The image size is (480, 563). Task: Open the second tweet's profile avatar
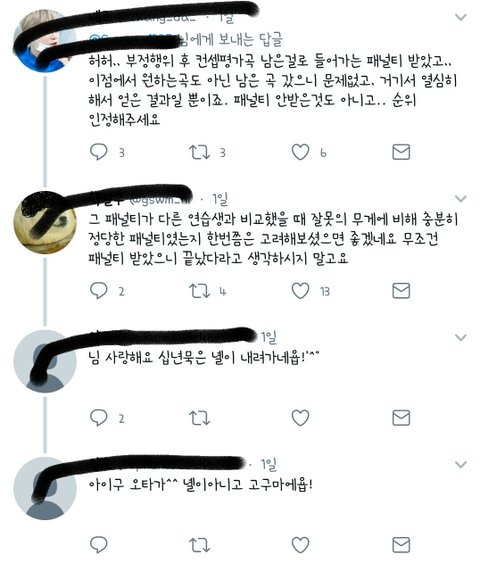pyautogui.click(x=45, y=223)
